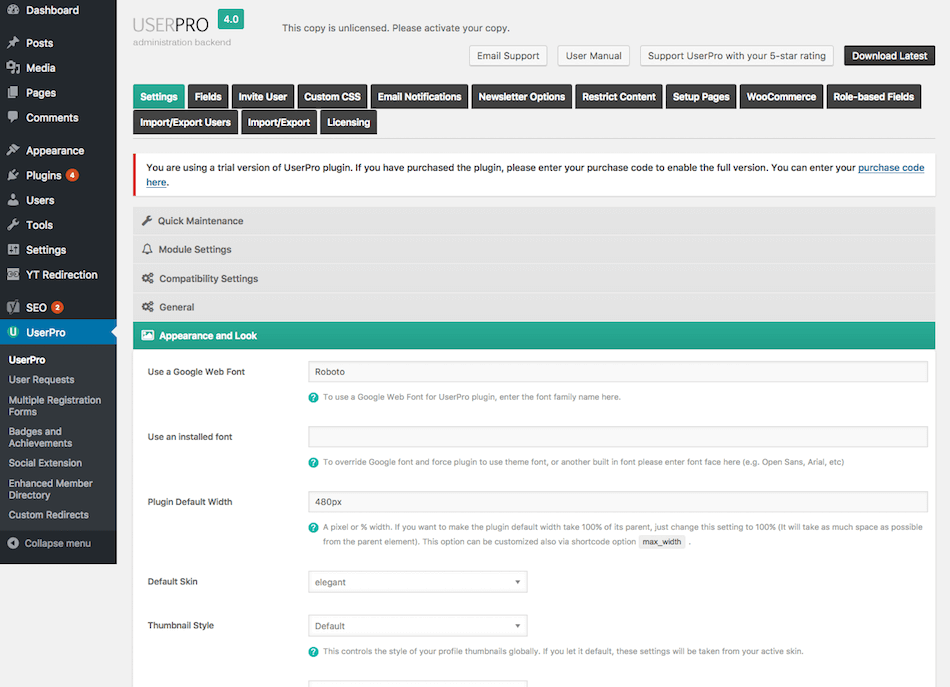Click the Tools icon in the admin menu
Screen dimensions: 950x687
pos(14,224)
